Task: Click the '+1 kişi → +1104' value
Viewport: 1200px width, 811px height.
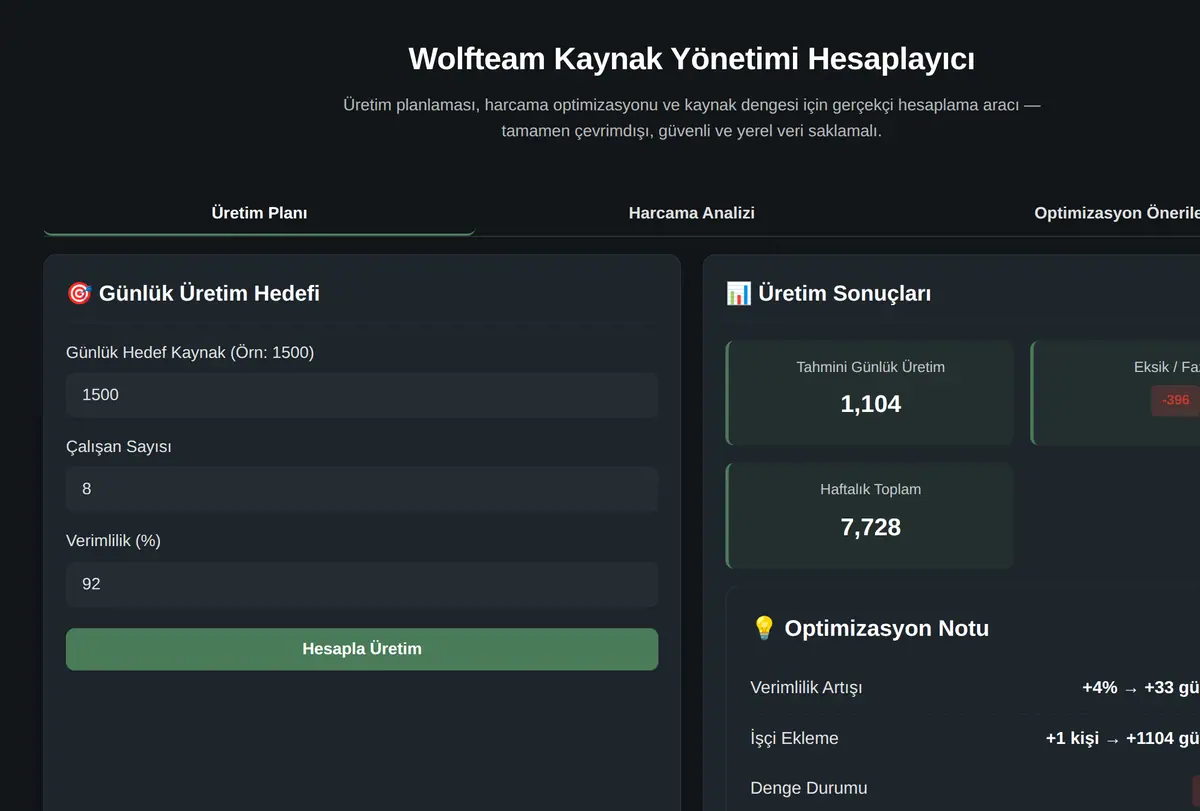Action: click(1123, 738)
